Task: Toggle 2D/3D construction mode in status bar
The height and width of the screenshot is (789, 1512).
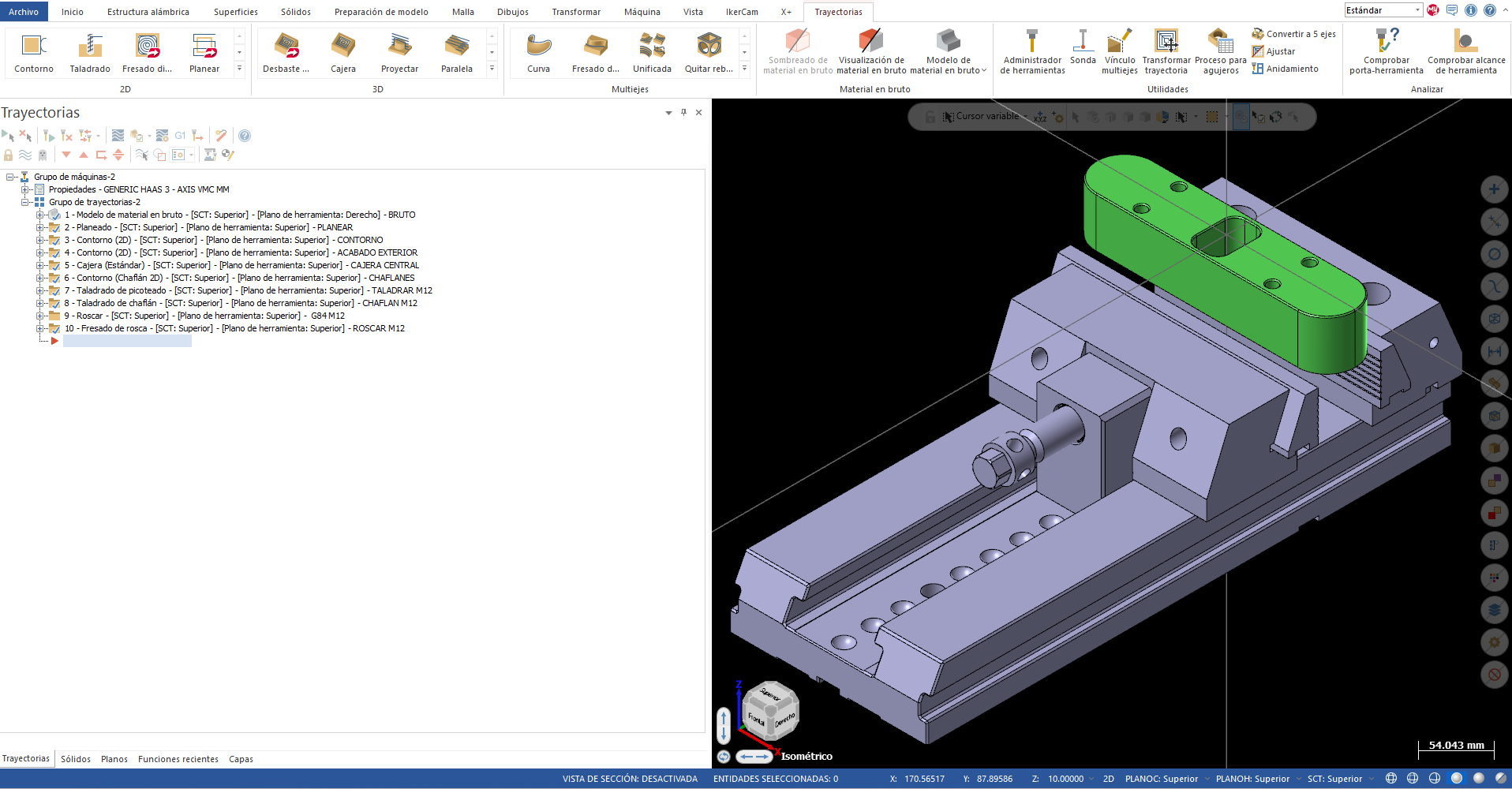Action: click(1108, 779)
